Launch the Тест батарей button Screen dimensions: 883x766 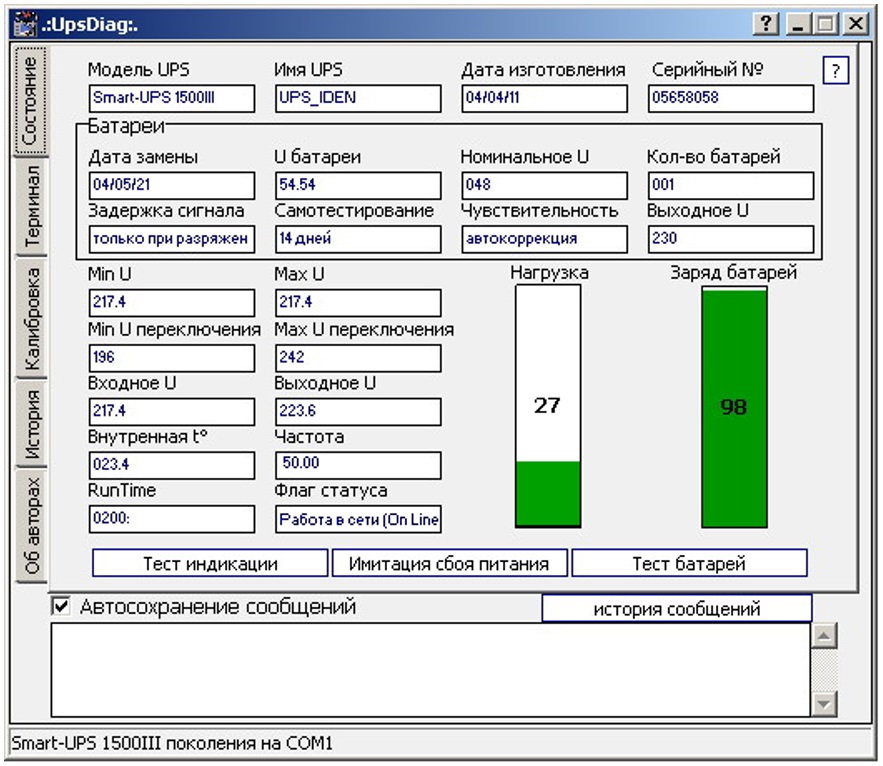(x=689, y=563)
